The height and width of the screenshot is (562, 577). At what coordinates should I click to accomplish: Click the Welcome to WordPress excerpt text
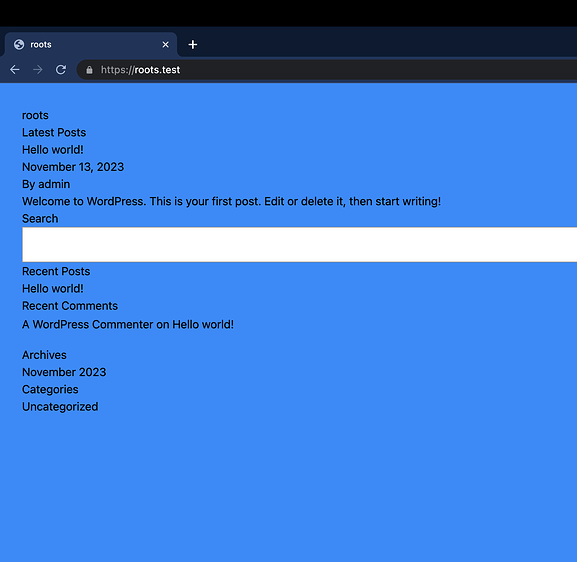(x=231, y=201)
